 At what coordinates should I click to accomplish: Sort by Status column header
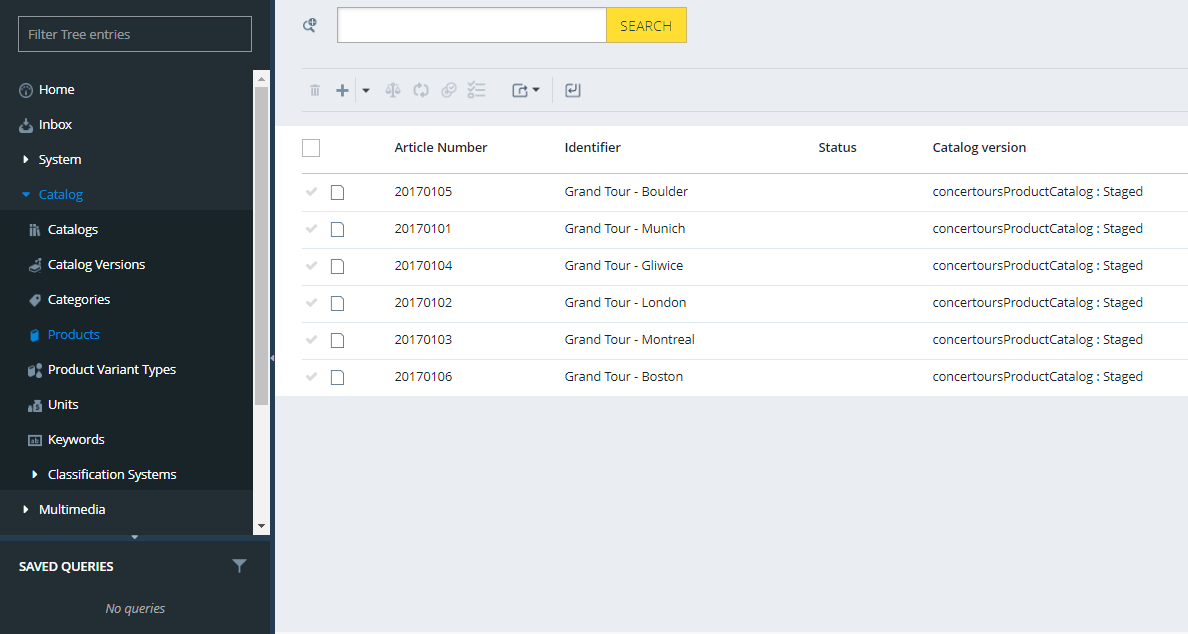[837, 148]
